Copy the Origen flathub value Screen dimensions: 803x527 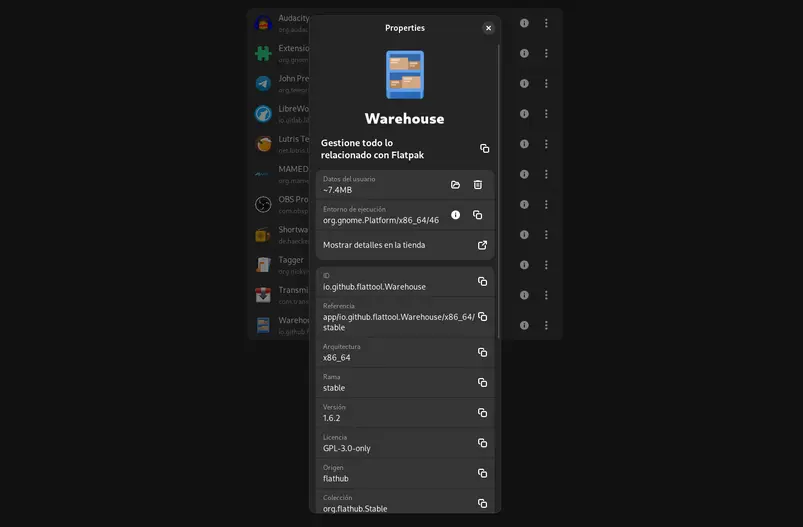(x=482, y=473)
